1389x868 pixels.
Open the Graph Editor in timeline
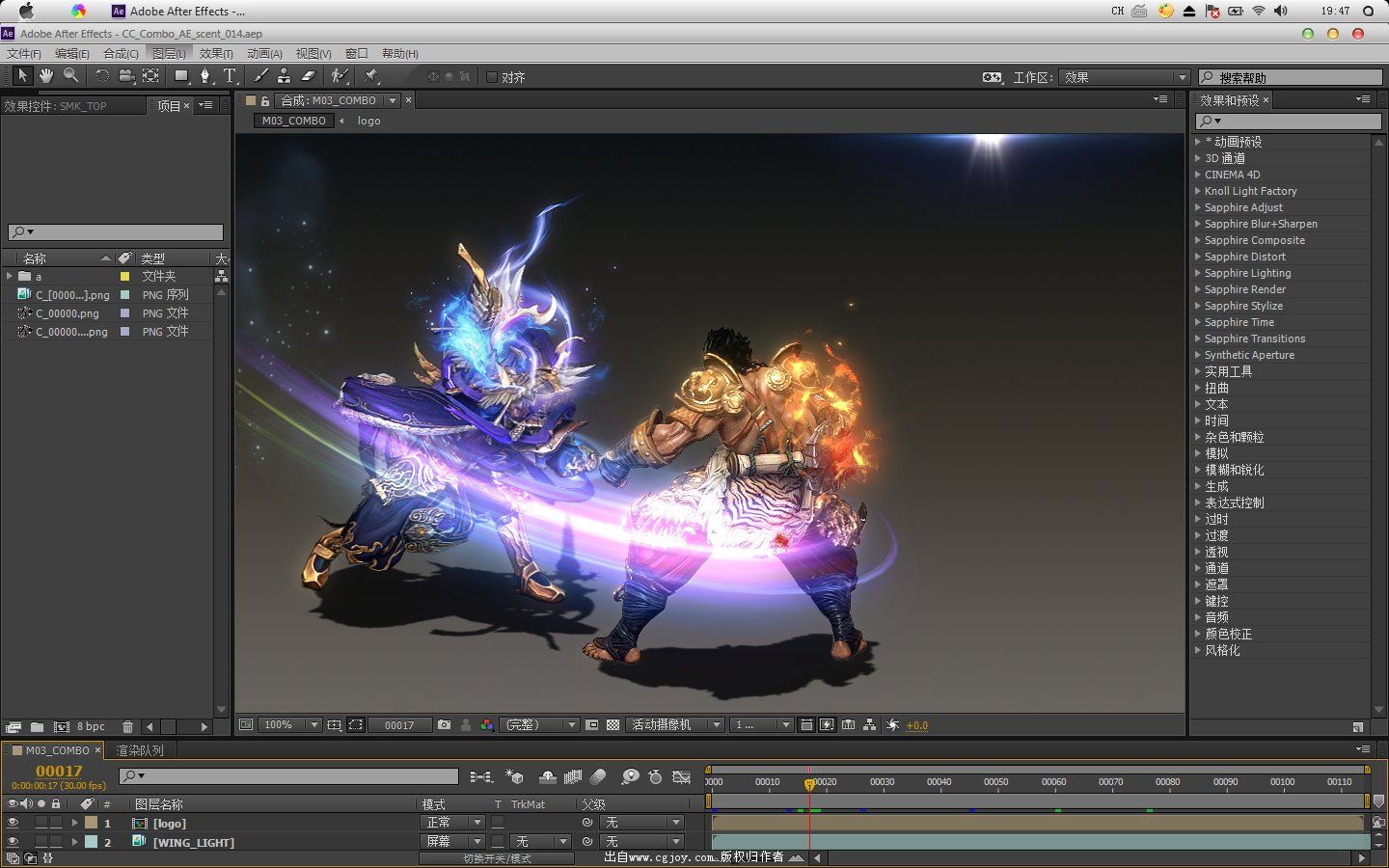click(681, 776)
